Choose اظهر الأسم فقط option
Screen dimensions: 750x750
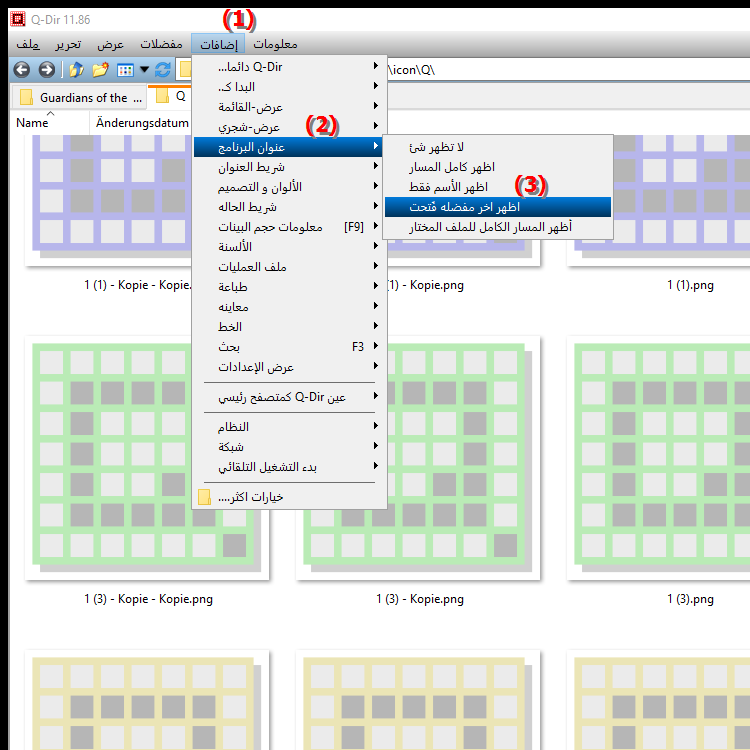tap(498, 187)
